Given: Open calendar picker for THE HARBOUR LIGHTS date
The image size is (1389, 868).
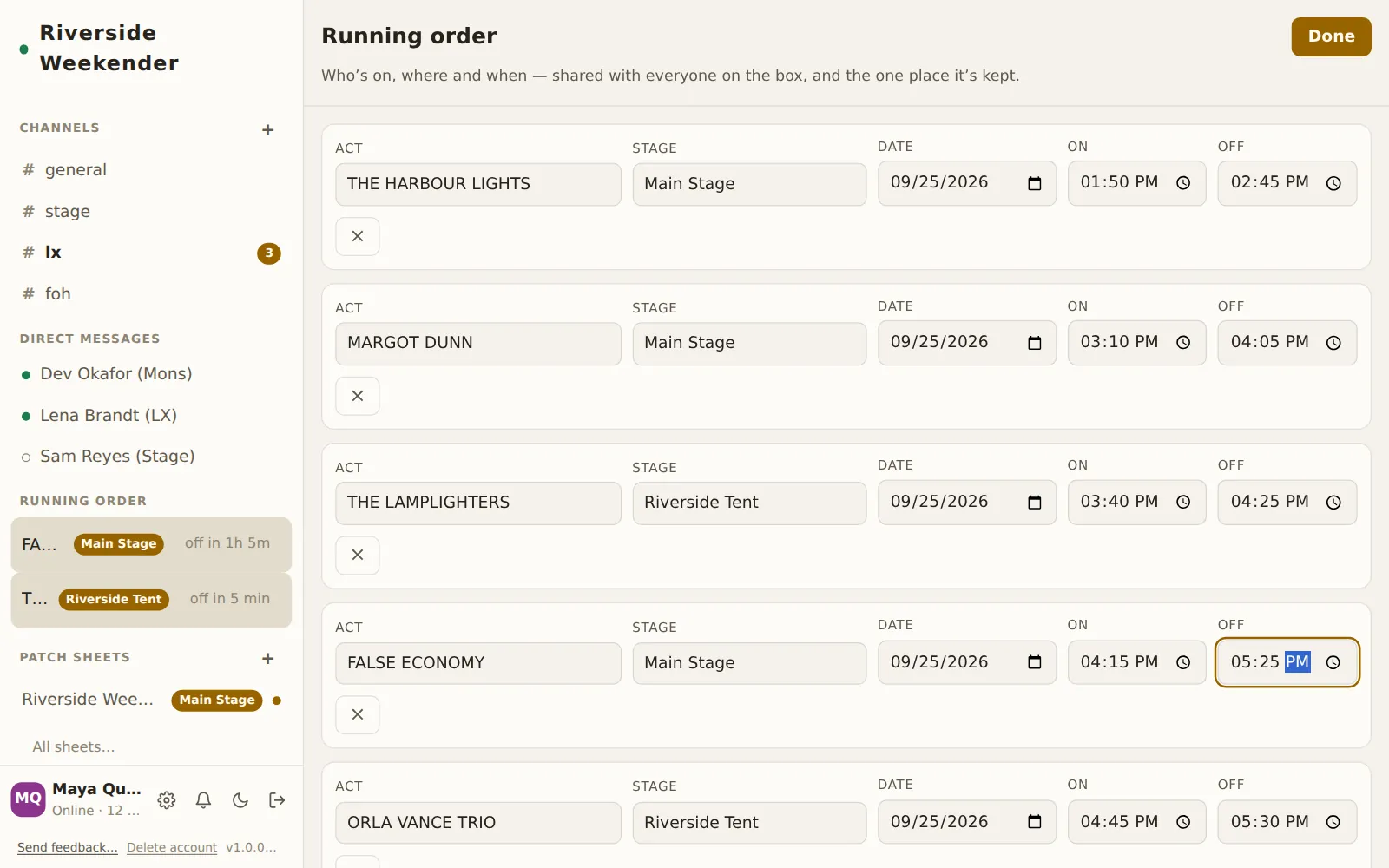Looking at the screenshot, I should [1034, 183].
